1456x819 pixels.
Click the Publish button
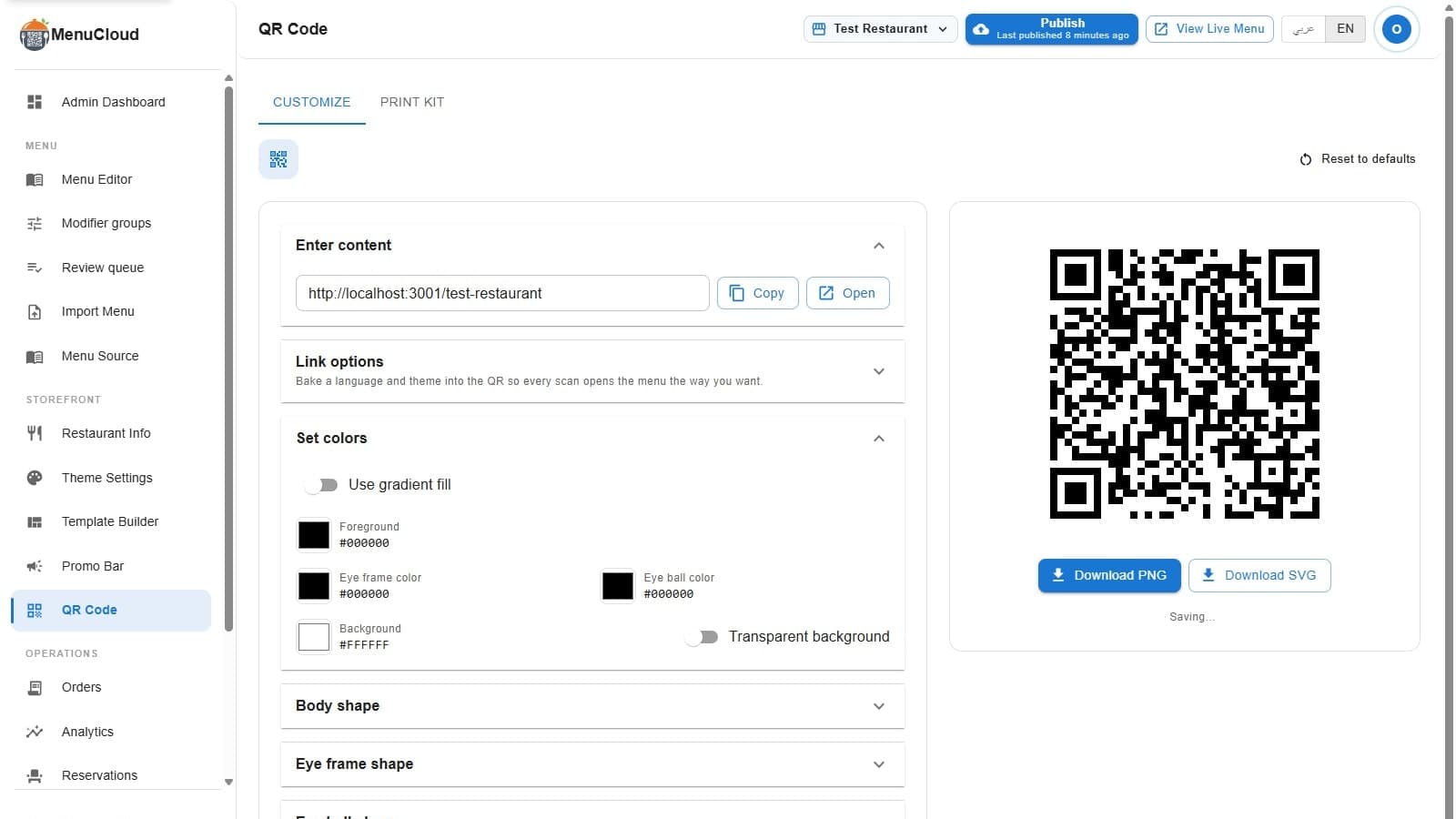tap(1052, 29)
